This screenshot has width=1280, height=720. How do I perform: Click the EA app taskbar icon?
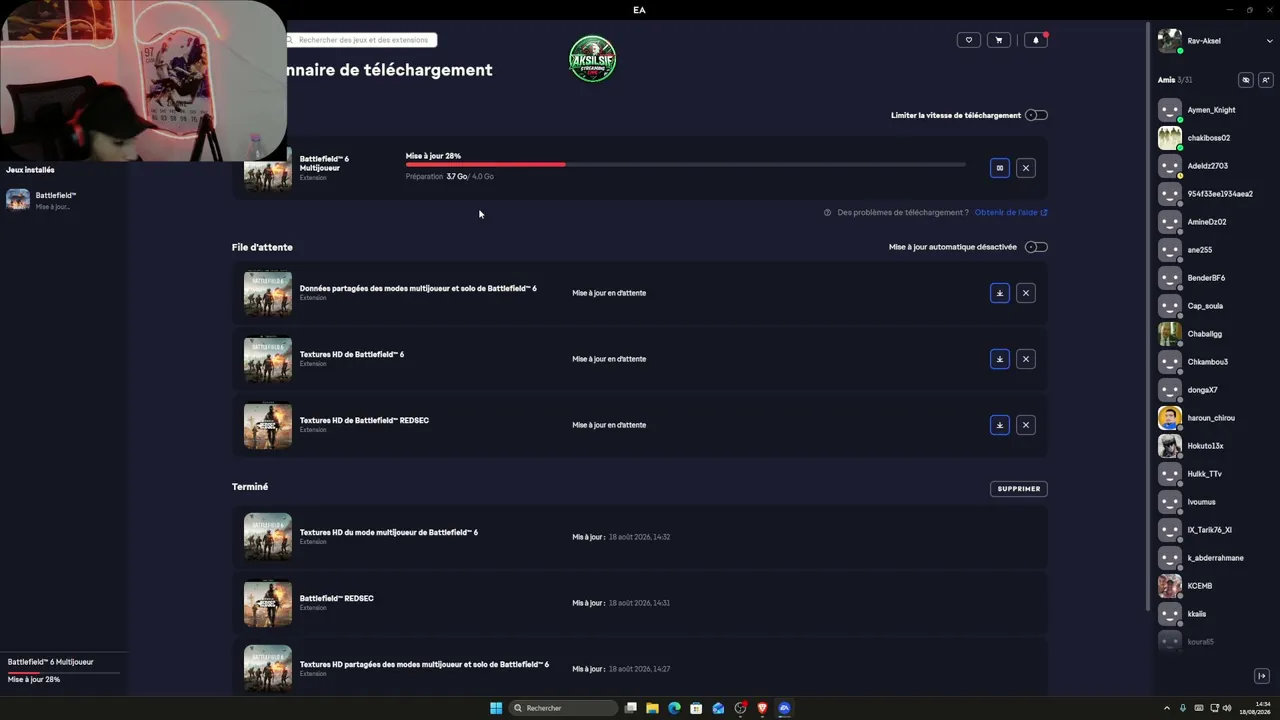coord(784,708)
